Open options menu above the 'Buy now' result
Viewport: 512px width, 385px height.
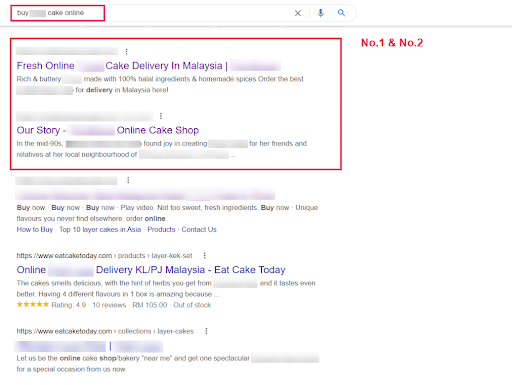pyautogui.click(x=128, y=180)
